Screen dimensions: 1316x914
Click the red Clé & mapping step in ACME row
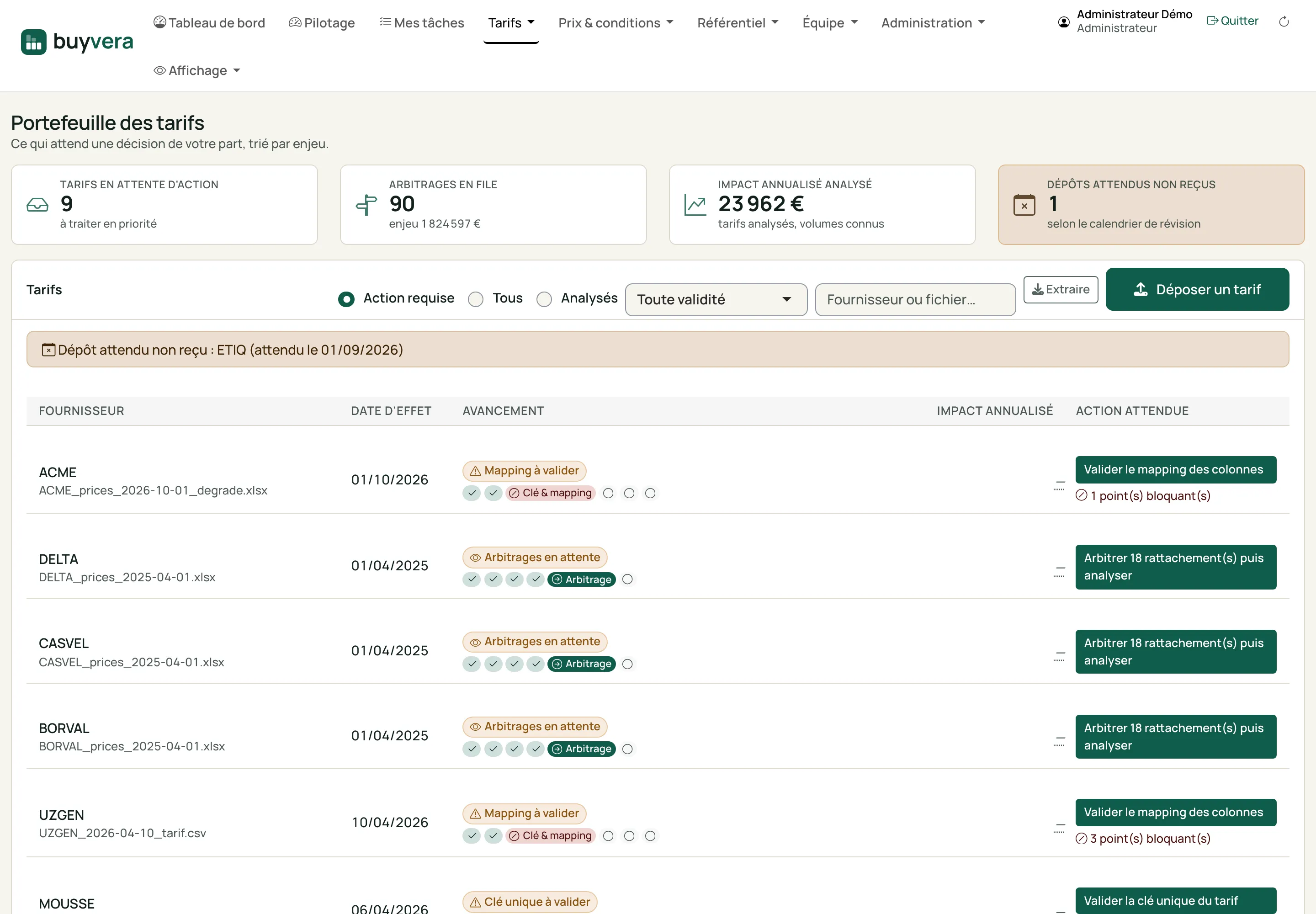point(550,493)
